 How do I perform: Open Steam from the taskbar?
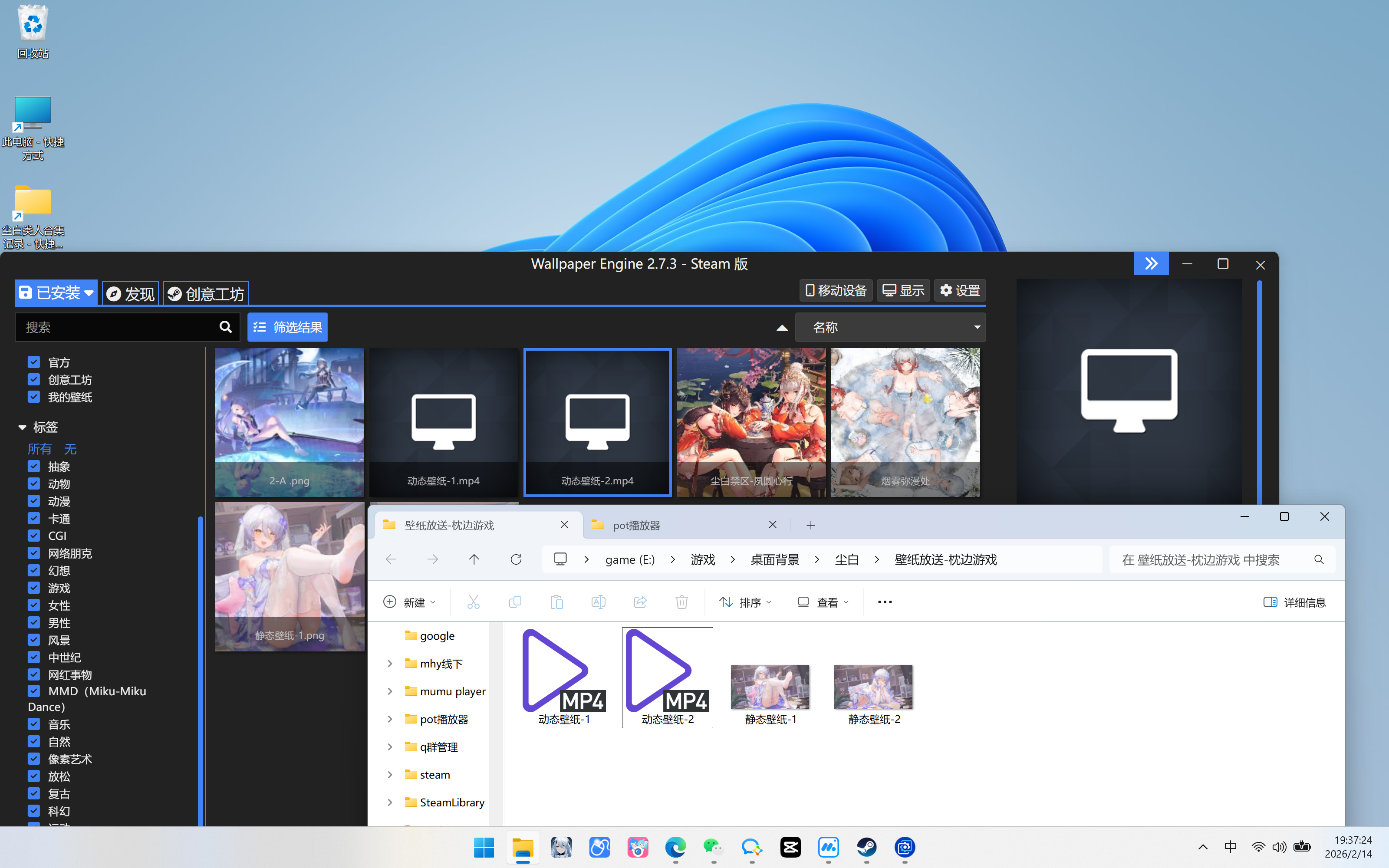[867, 847]
